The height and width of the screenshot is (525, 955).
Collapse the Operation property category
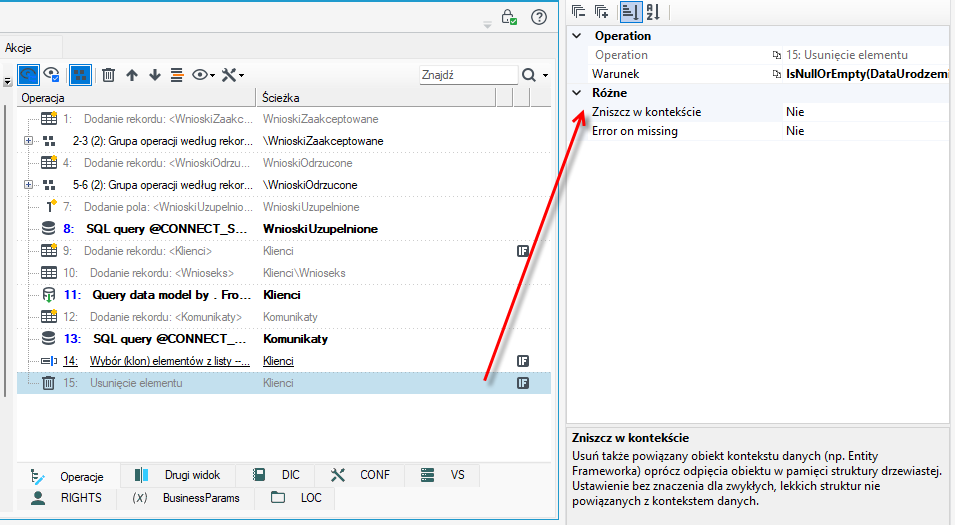[577, 36]
